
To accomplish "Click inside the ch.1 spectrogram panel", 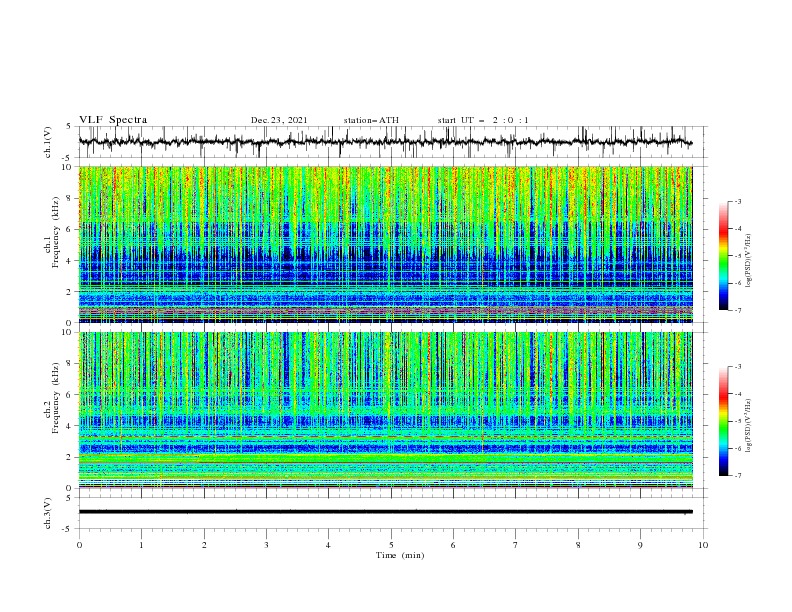I will [x=386, y=244].
